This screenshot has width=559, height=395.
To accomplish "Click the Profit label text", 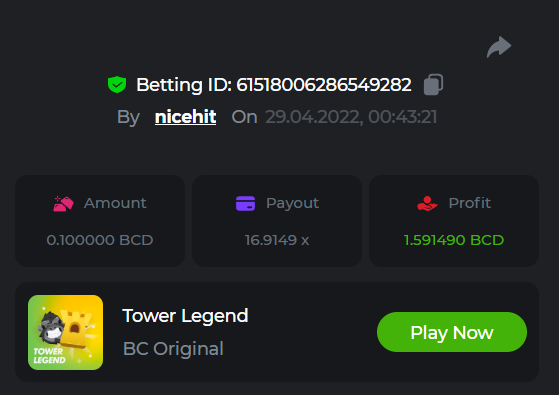I will click(470, 203).
